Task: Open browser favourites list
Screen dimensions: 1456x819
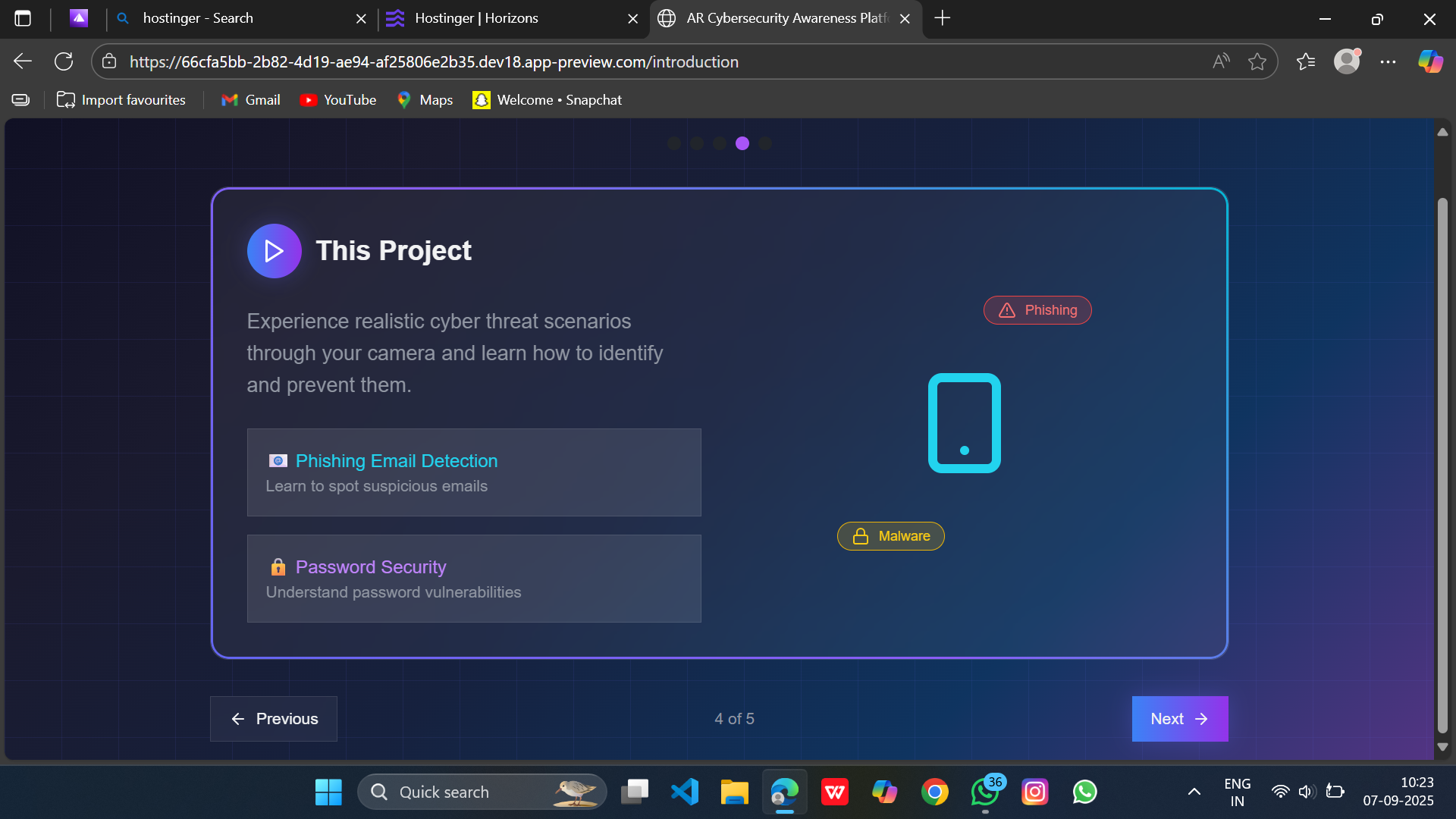Action: [1305, 62]
